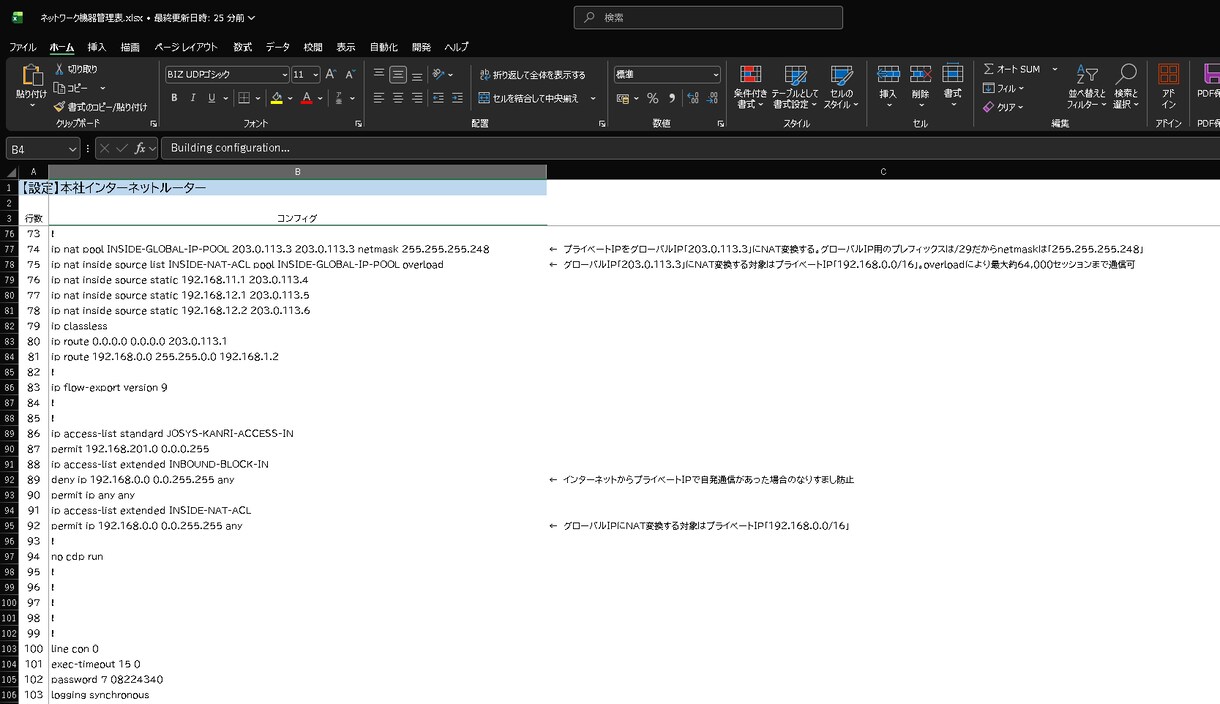Click the Copy icon

pyautogui.click(x=60, y=88)
